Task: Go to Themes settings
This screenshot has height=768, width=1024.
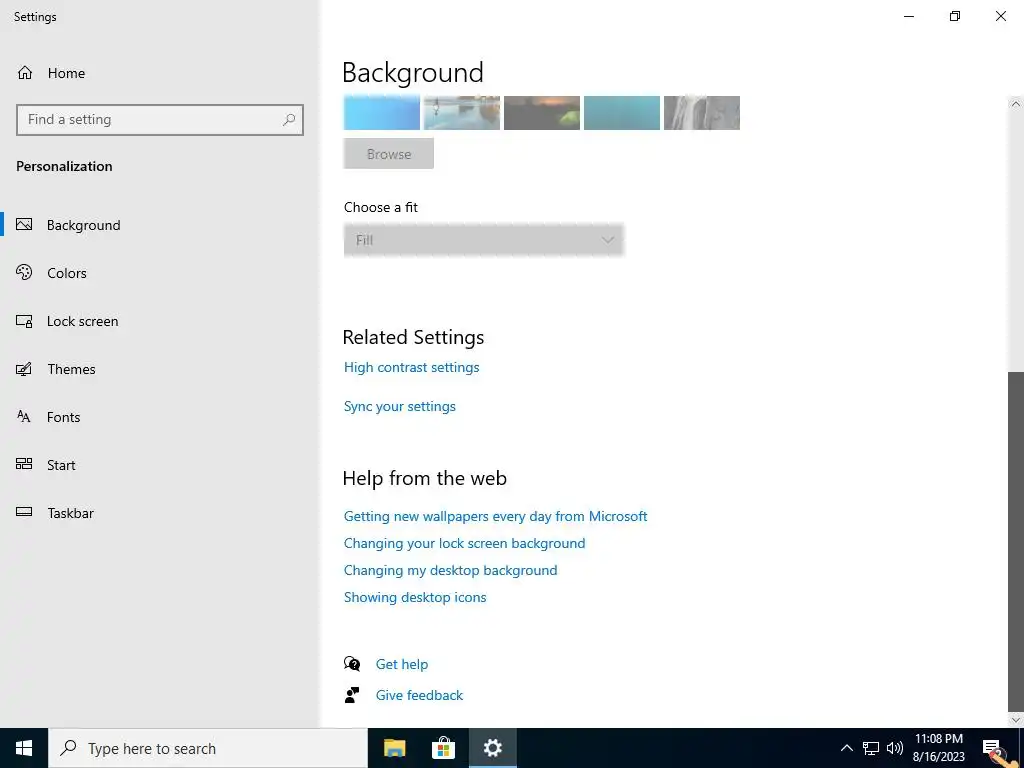Action: 71,369
